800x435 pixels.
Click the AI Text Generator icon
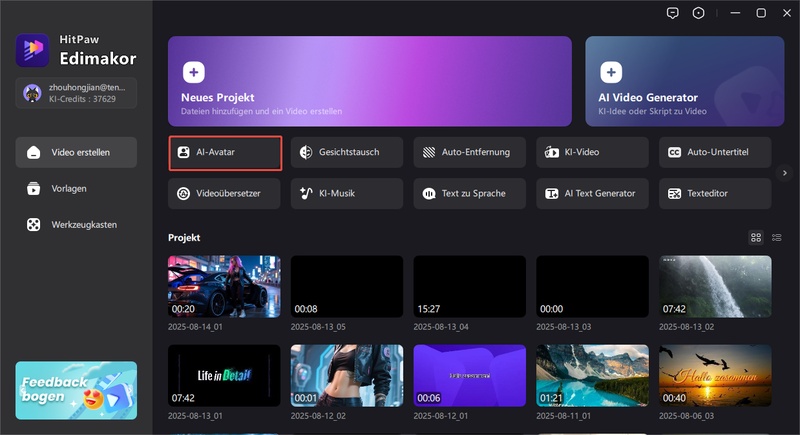[552, 193]
